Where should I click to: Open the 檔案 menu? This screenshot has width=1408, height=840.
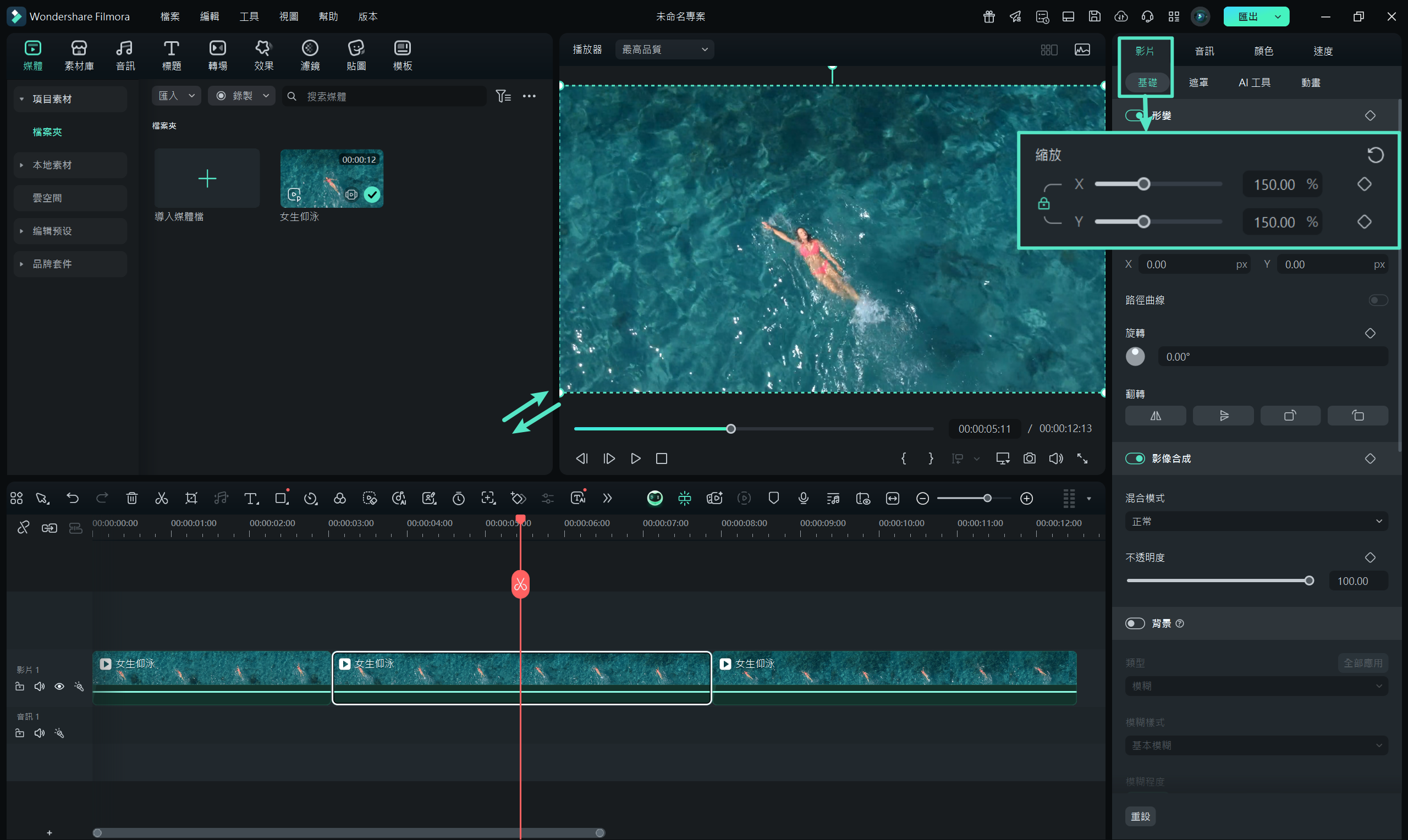point(170,16)
